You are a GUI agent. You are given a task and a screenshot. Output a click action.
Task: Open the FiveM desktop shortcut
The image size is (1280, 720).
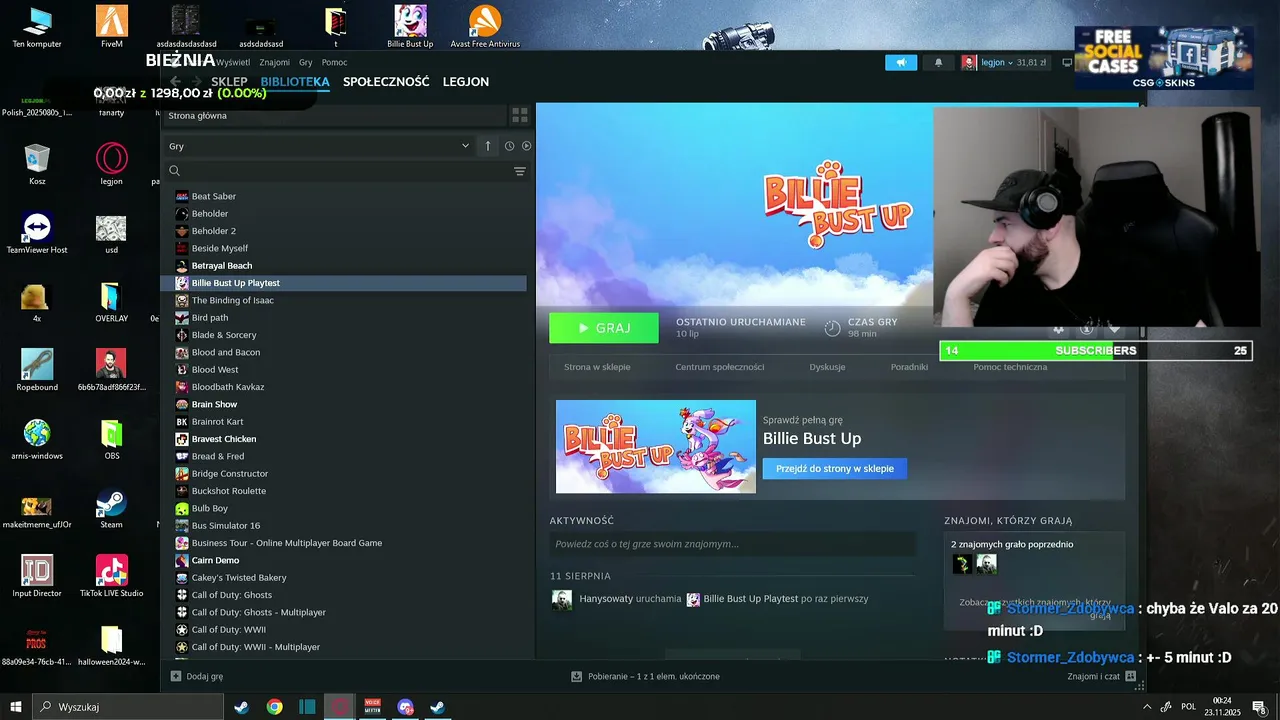[x=112, y=27]
